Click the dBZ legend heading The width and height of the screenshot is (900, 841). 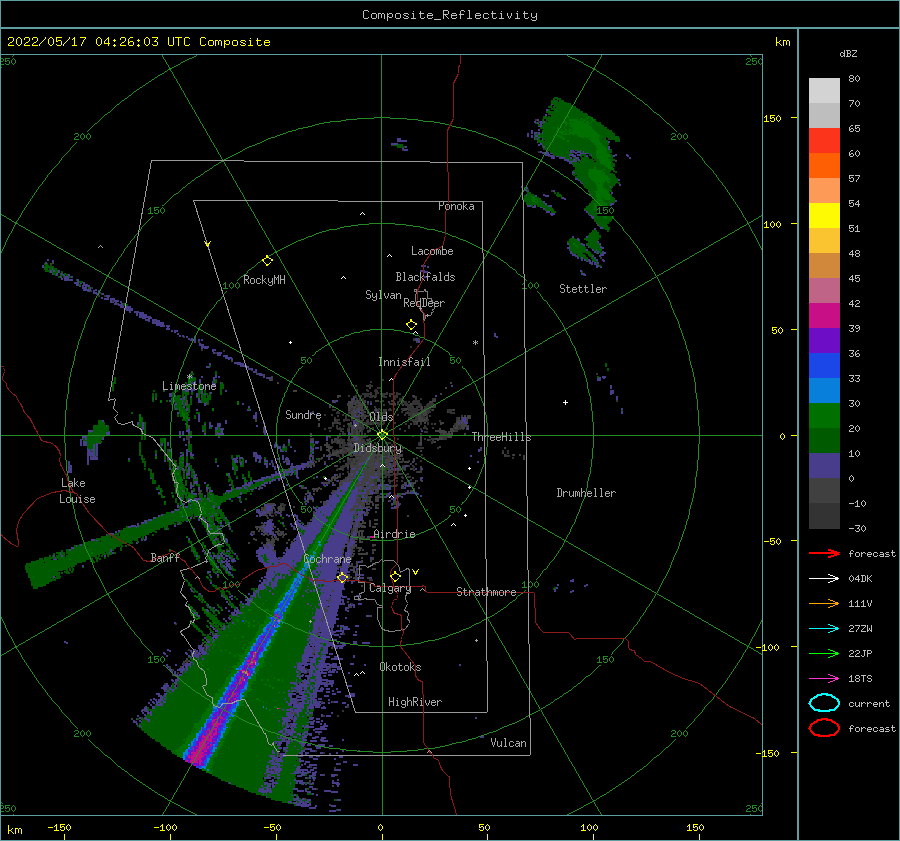click(848, 53)
